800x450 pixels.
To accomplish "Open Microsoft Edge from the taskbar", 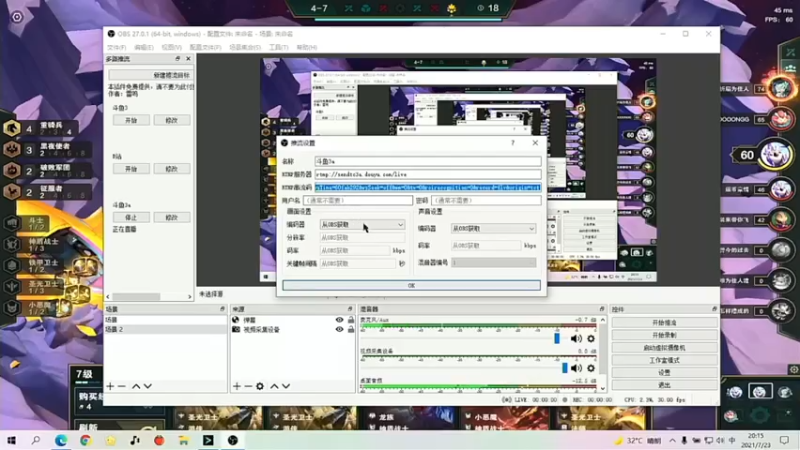I will pyautogui.click(x=61, y=440).
